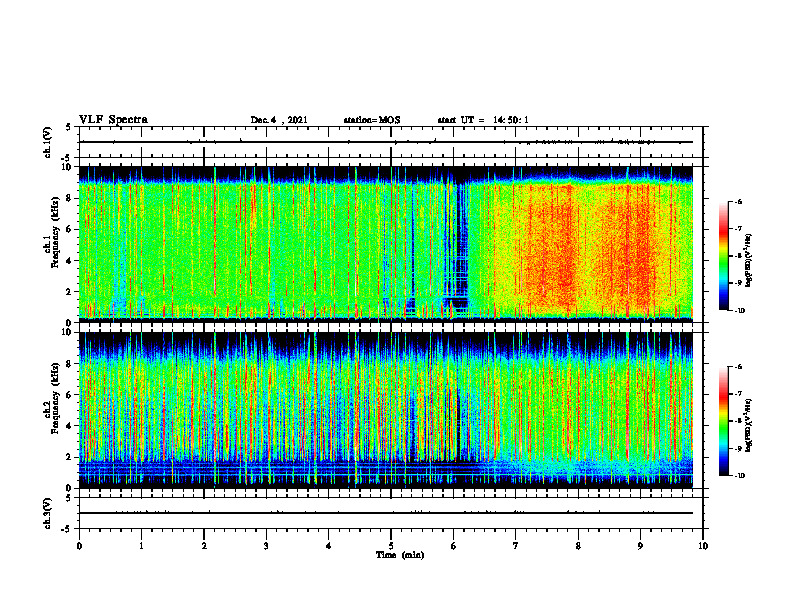
Task: Click the "5" tick on the time axis
Action: [391, 546]
